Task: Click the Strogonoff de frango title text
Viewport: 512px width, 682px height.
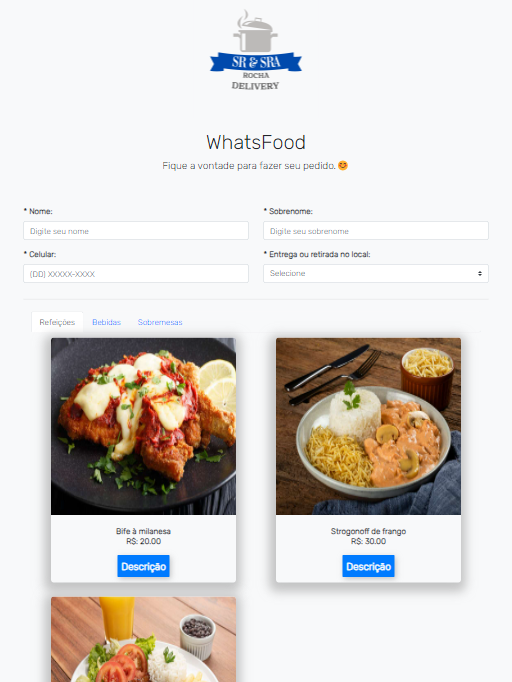Action: tap(368, 531)
